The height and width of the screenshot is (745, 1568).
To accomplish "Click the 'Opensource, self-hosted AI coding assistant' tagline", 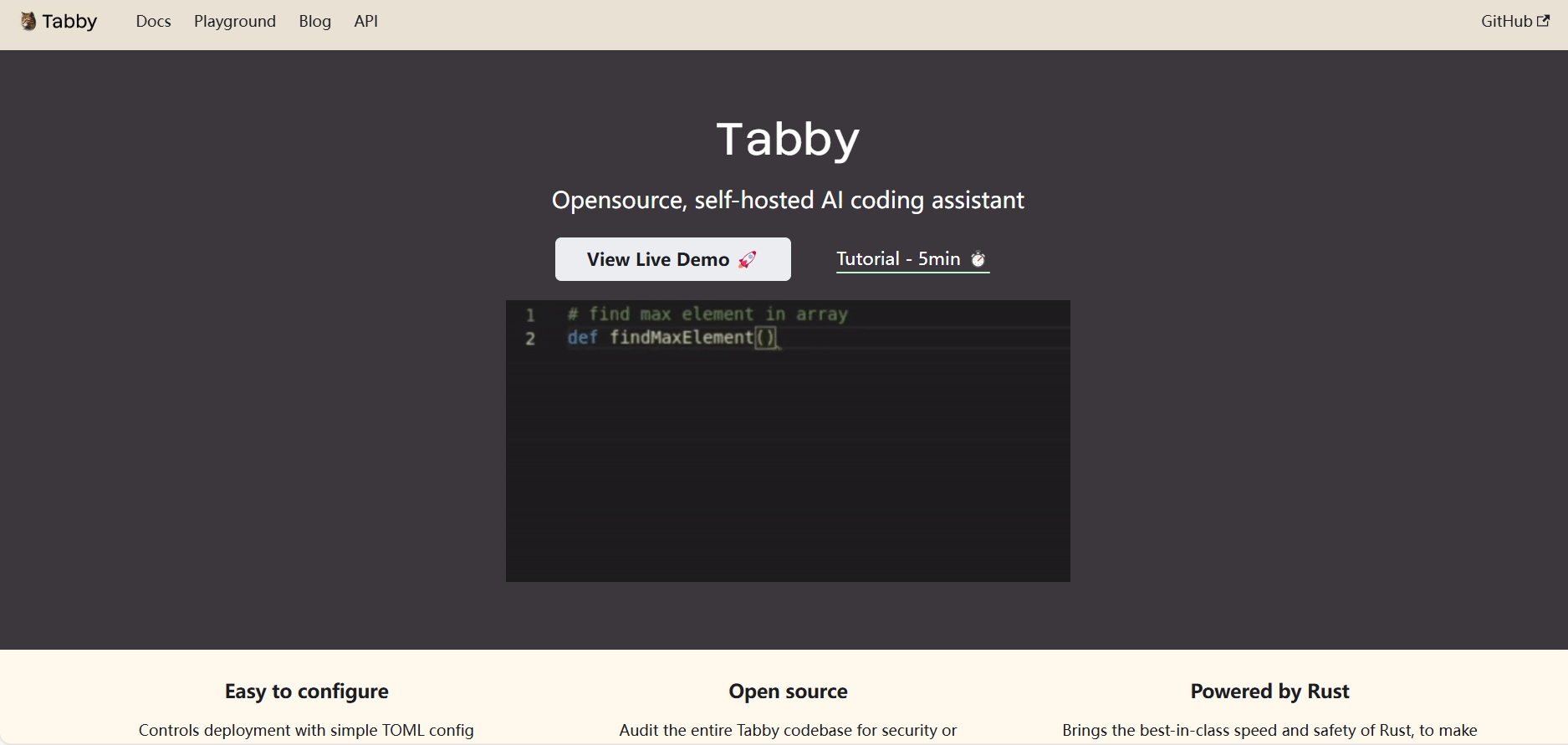I will (788, 201).
